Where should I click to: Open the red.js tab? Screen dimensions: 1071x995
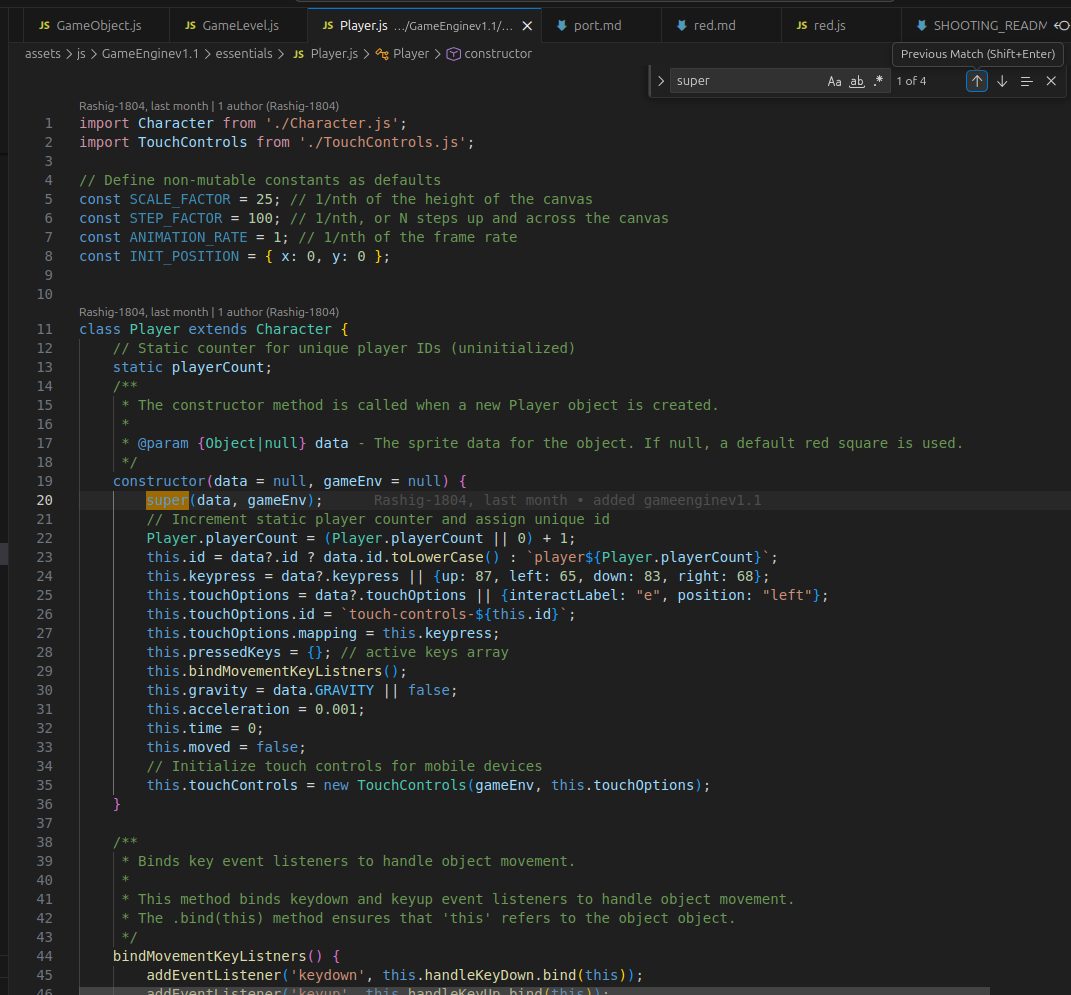(821, 26)
